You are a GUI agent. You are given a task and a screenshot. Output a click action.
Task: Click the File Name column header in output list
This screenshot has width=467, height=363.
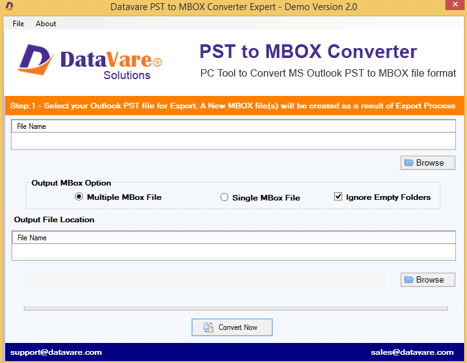[x=233, y=238]
